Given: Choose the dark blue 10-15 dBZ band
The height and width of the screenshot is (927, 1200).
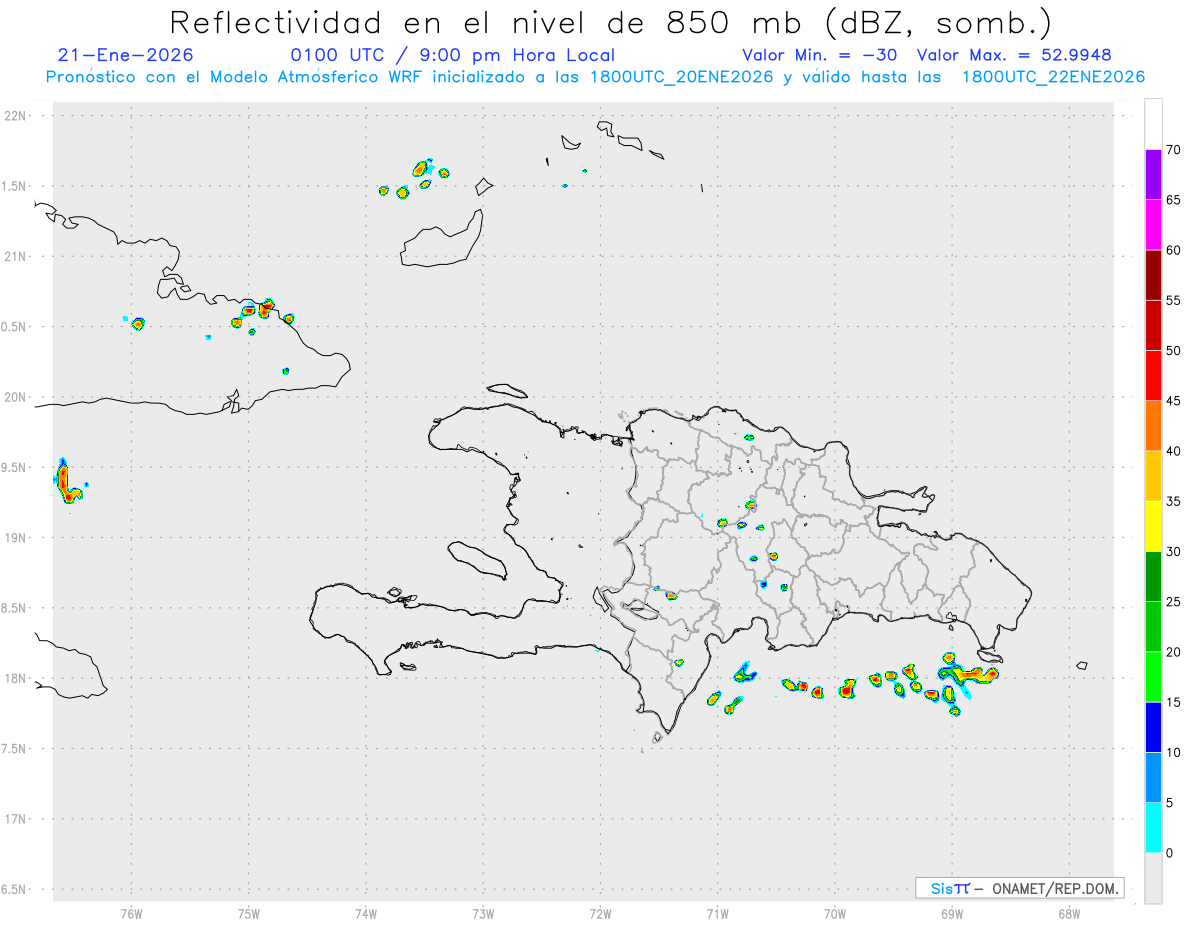Looking at the screenshot, I should [x=1153, y=727].
